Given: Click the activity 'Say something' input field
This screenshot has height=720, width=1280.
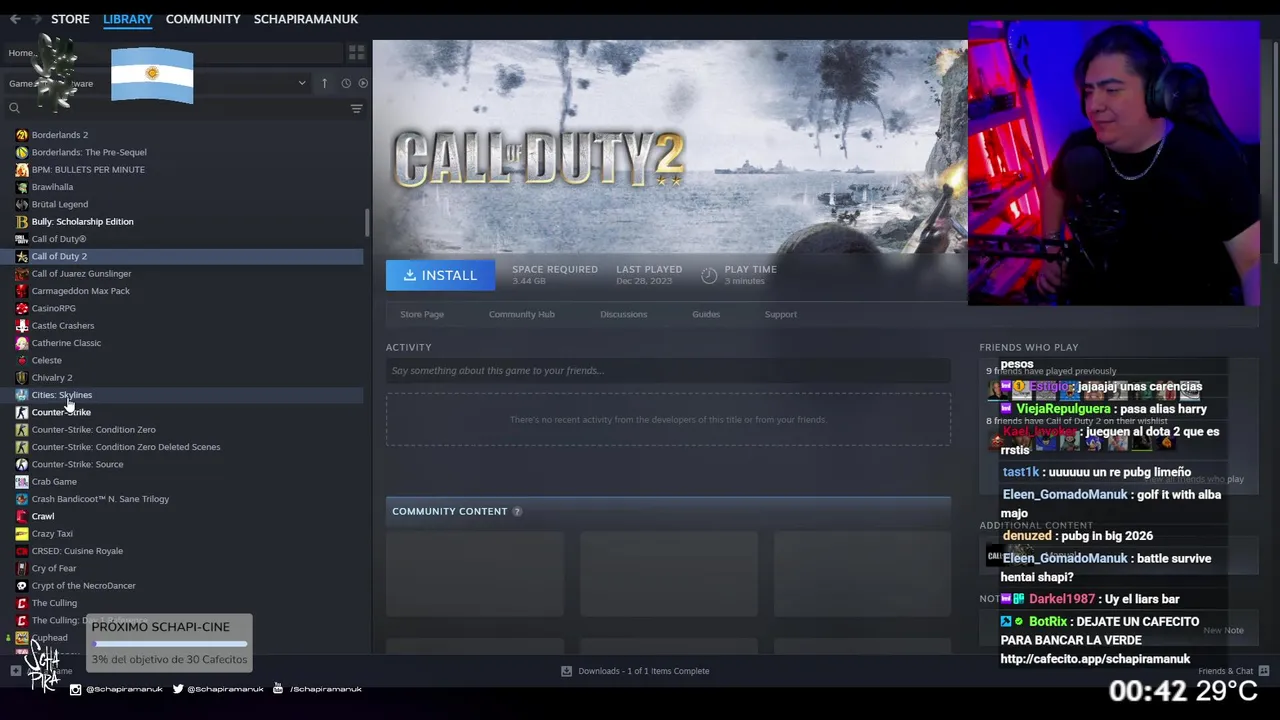Looking at the screenshot, I should [668, 371].
